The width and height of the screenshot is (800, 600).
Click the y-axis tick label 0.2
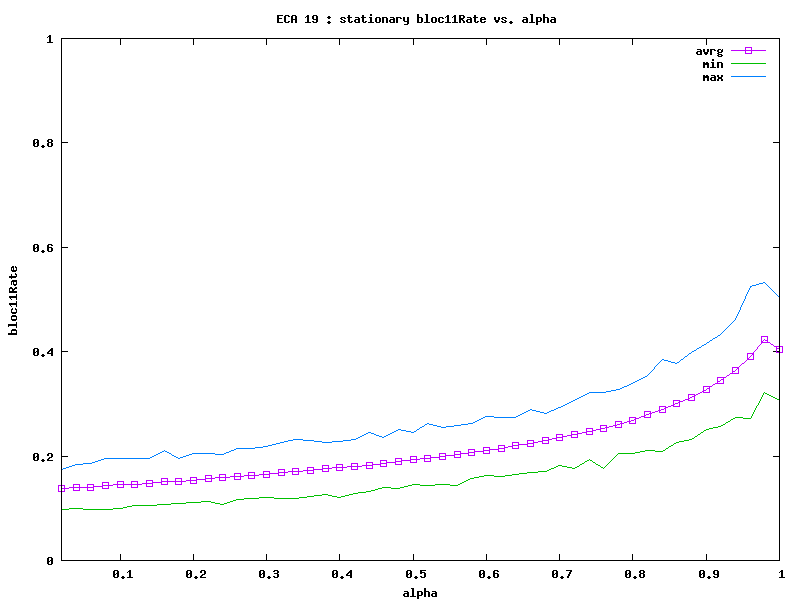[x=42, y=457]
